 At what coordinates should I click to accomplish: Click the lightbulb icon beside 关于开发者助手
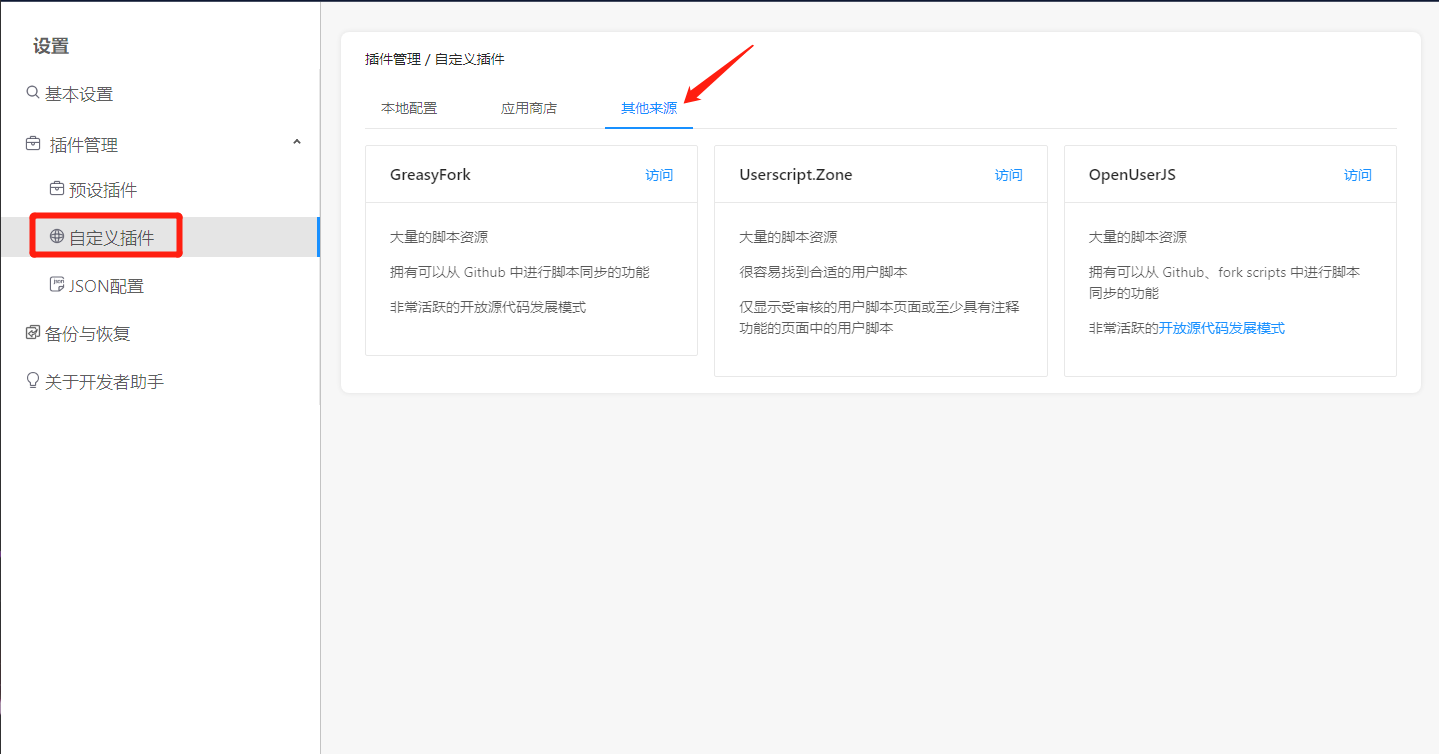[33, 381]
